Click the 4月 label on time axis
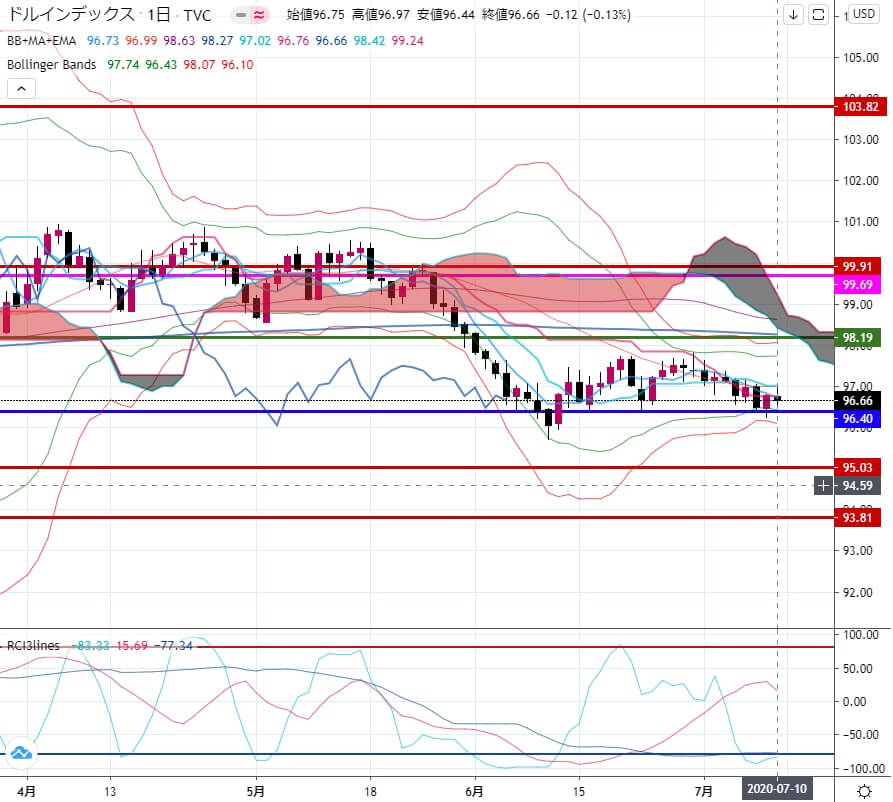 coord(26,791)
